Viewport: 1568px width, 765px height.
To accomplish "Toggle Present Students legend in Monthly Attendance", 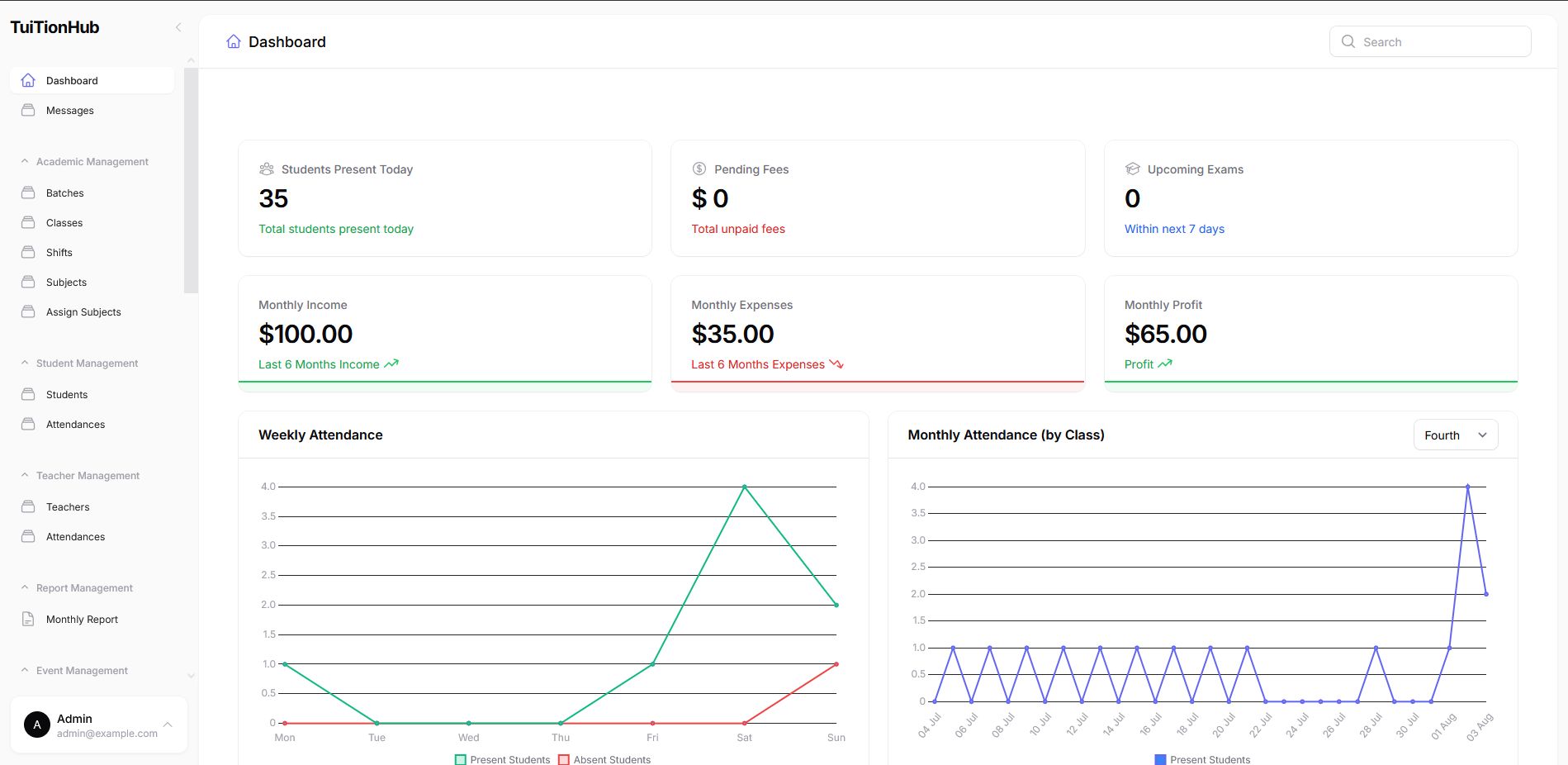I will pos(1202,759).
